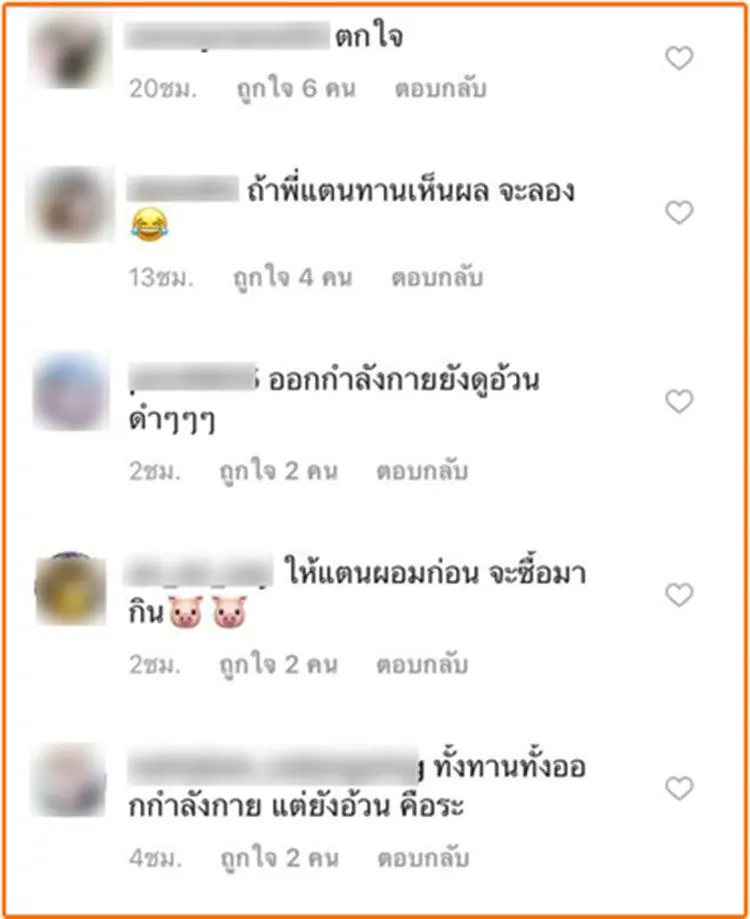View 'ถูกใจ 2 คน' on the 4ชม. comment

click(x=279, y=858)
